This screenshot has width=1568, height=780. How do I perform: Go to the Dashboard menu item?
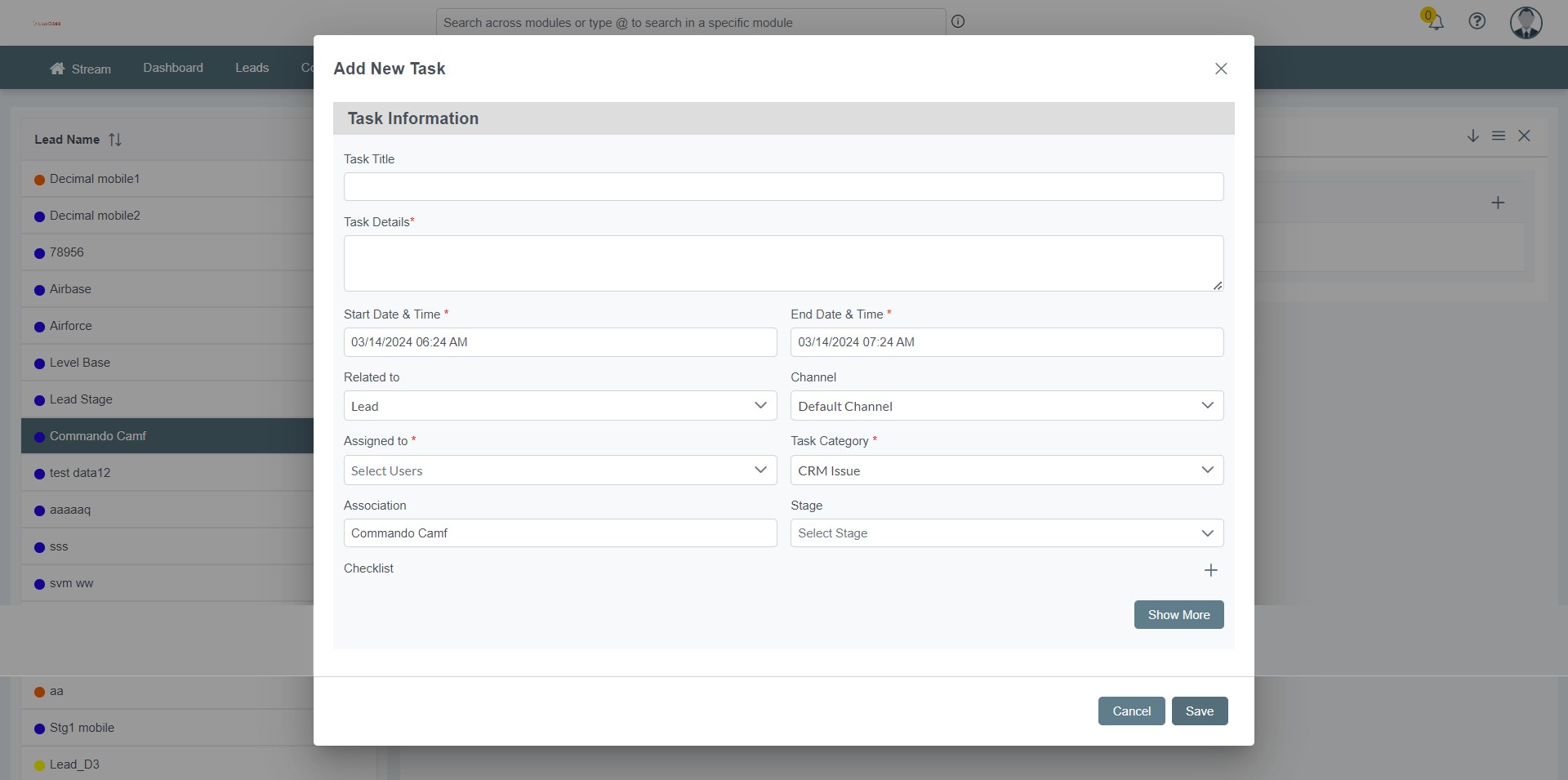(173, 68)
